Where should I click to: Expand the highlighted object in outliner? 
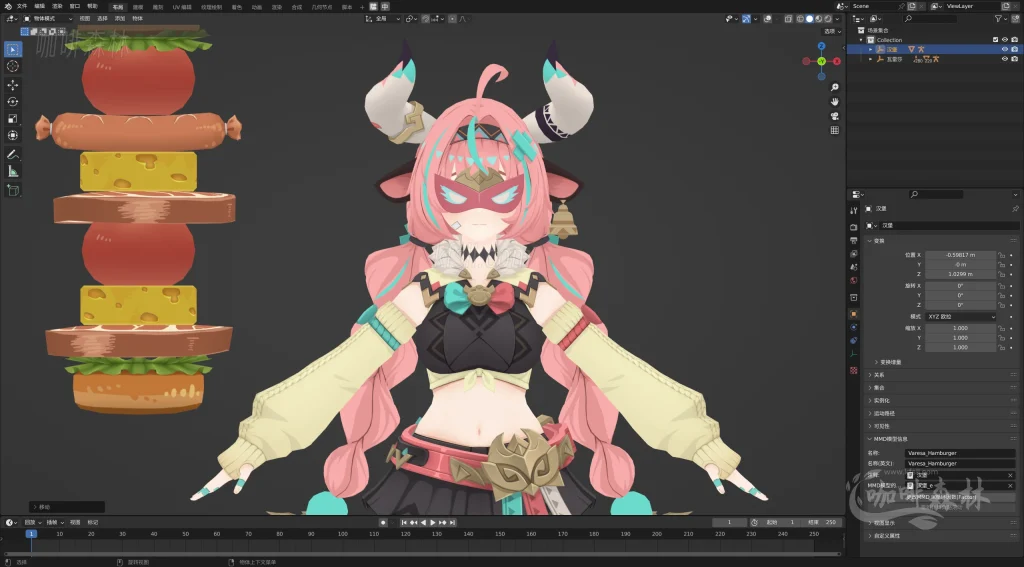[x=871, y=49]
